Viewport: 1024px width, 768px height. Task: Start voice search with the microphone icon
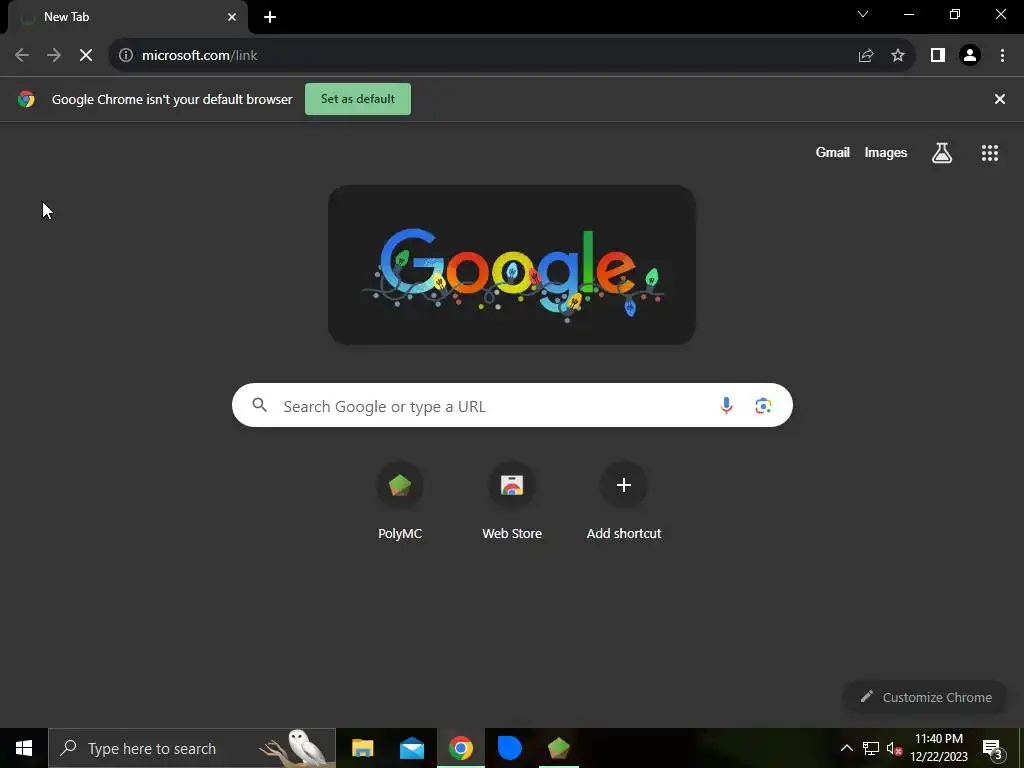(726, 406)
